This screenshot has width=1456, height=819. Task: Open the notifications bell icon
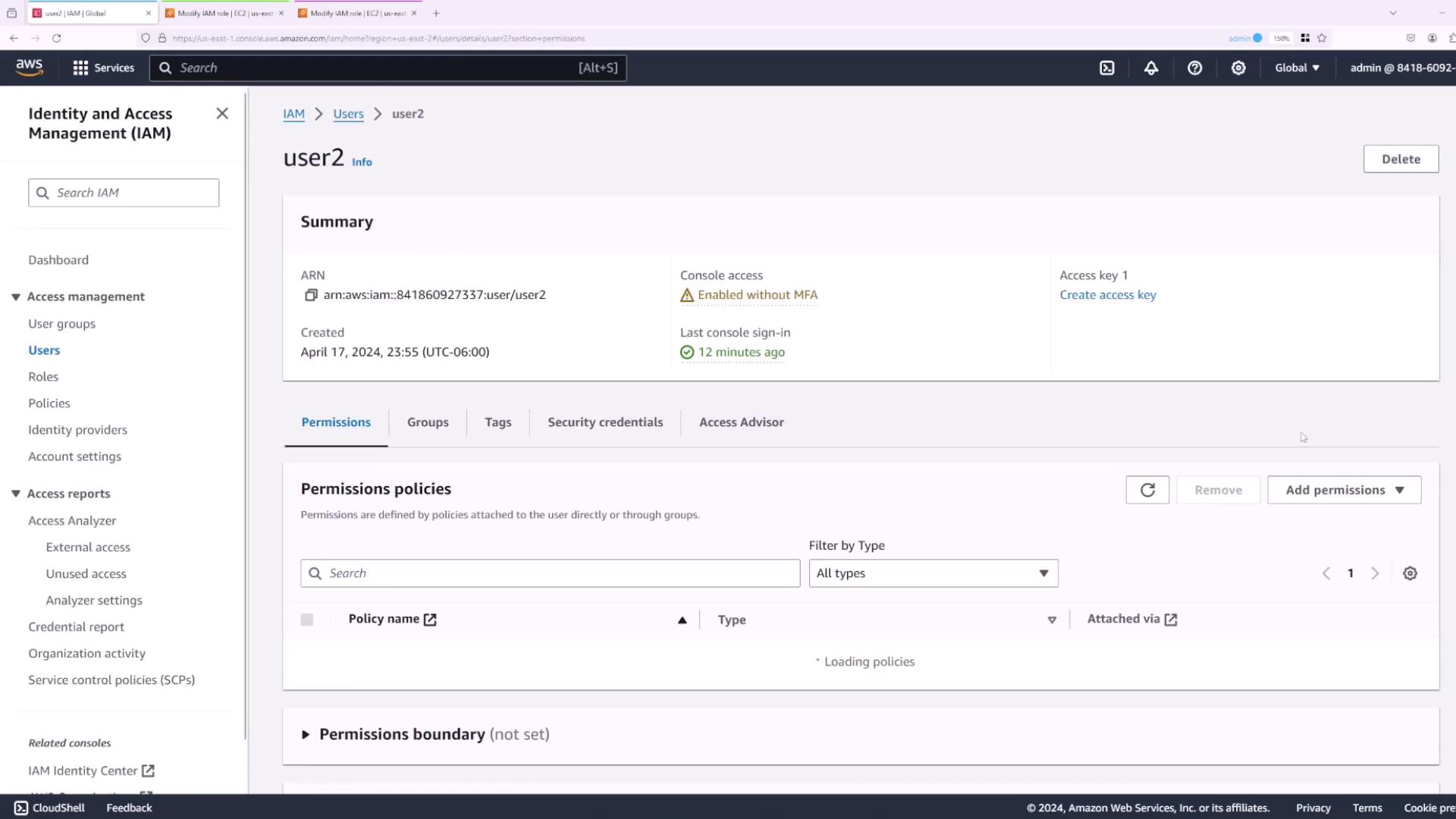[x=1151, y=68]
